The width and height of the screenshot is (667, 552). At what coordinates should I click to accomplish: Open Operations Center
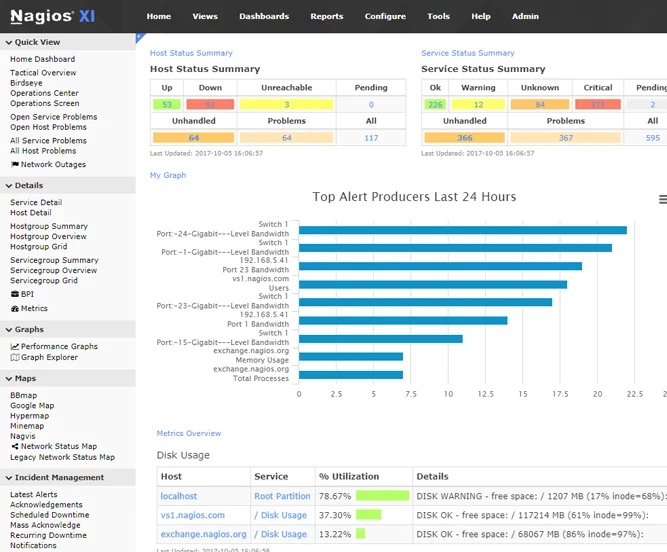click(44, 93)
